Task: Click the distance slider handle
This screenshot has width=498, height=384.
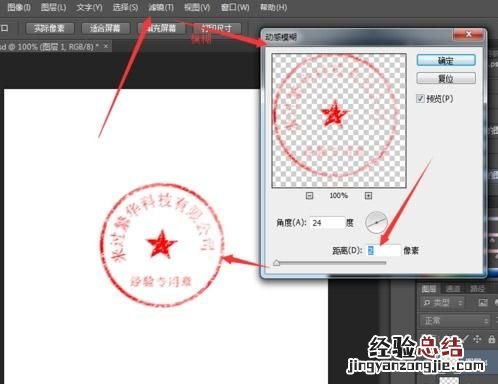Action: click(x=276, y=263)
